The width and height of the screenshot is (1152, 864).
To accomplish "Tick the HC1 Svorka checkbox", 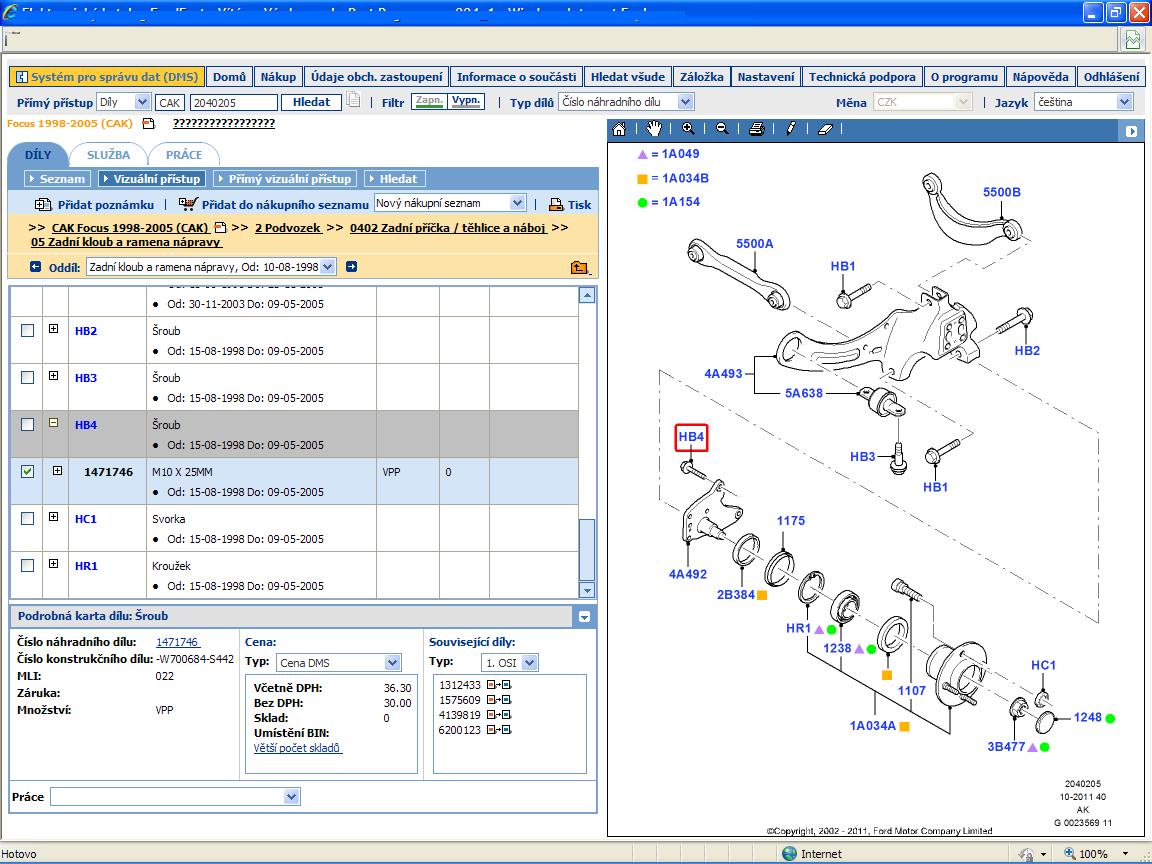I will coord(28,518).
